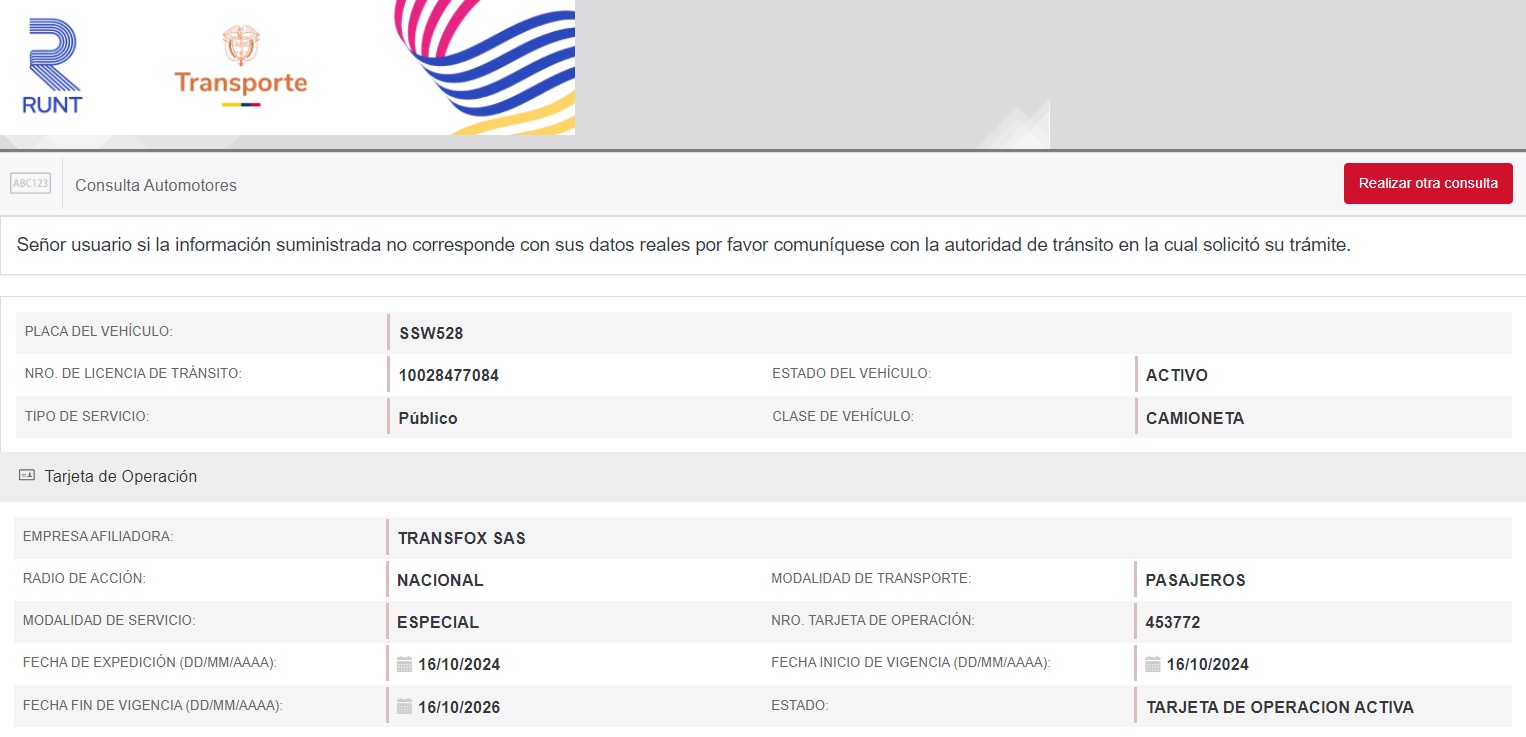Screen dimensions: 1526x737
Task: Select the Consulta Automotores heading
Action: (x=156, y=185)
